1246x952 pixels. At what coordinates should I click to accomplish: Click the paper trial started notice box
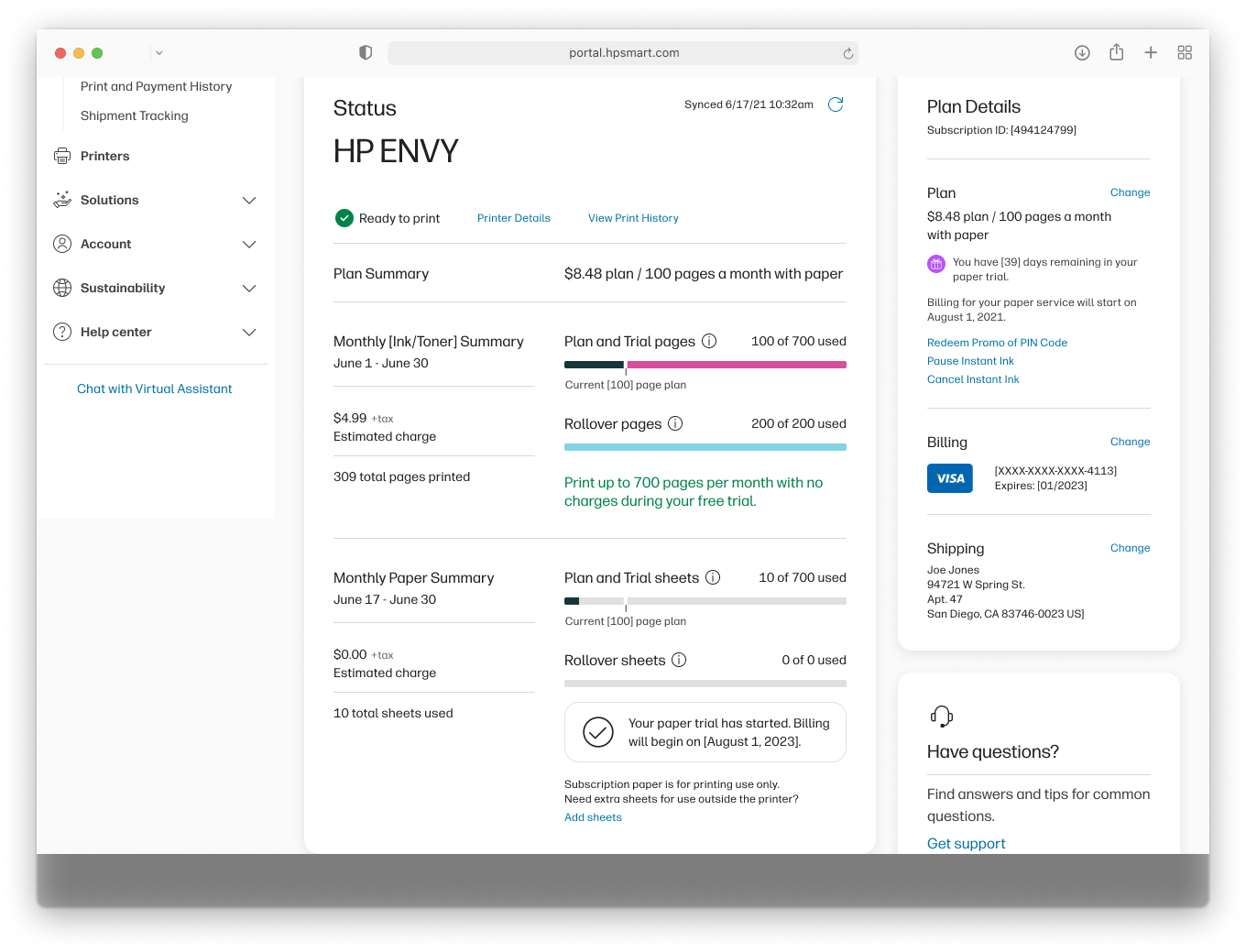tap(705, 732)
